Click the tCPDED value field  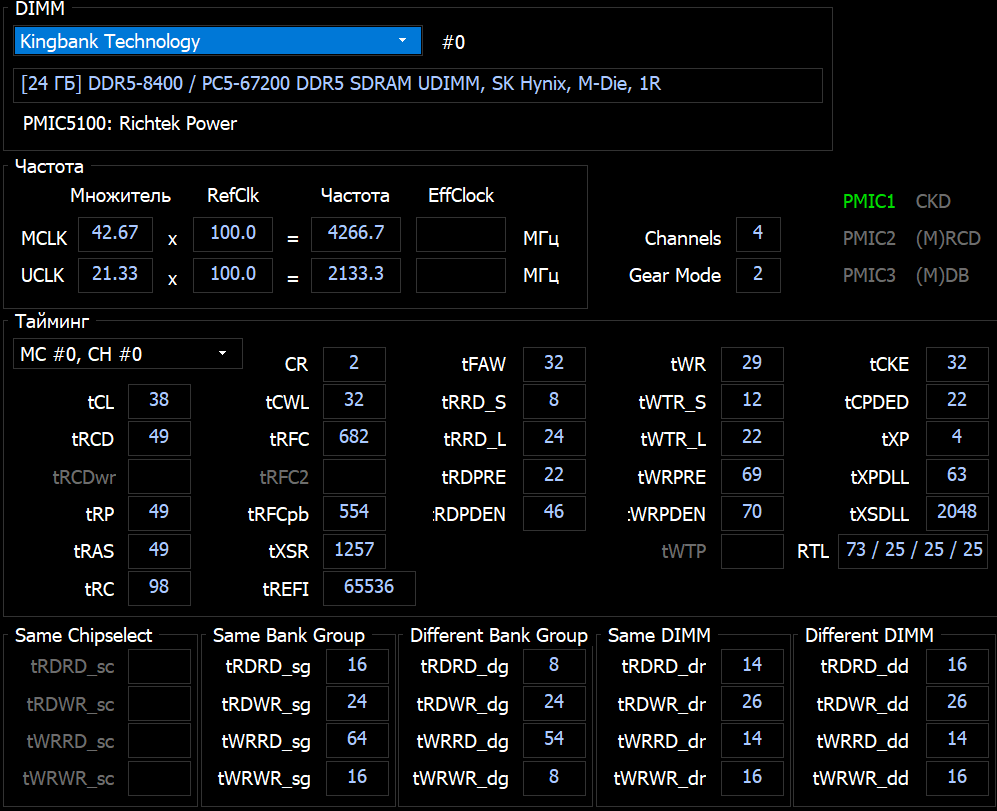(x=957, y=401)
